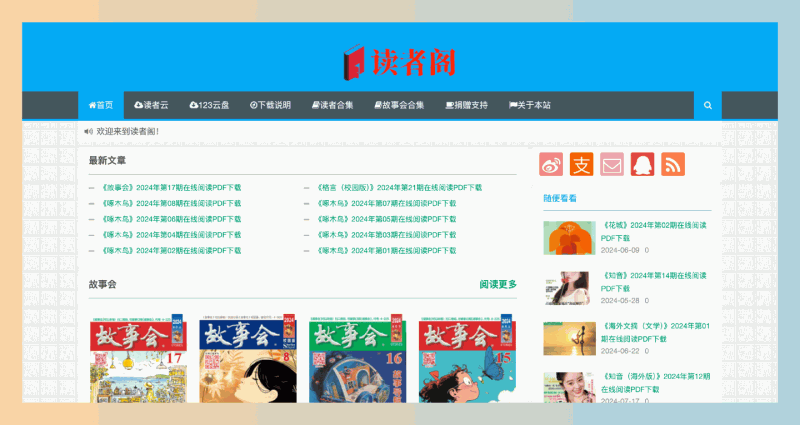Click the 最新文章 heading
Image resolution: width=800 pixels, height=425 pixels.
[x=107, y=161]
